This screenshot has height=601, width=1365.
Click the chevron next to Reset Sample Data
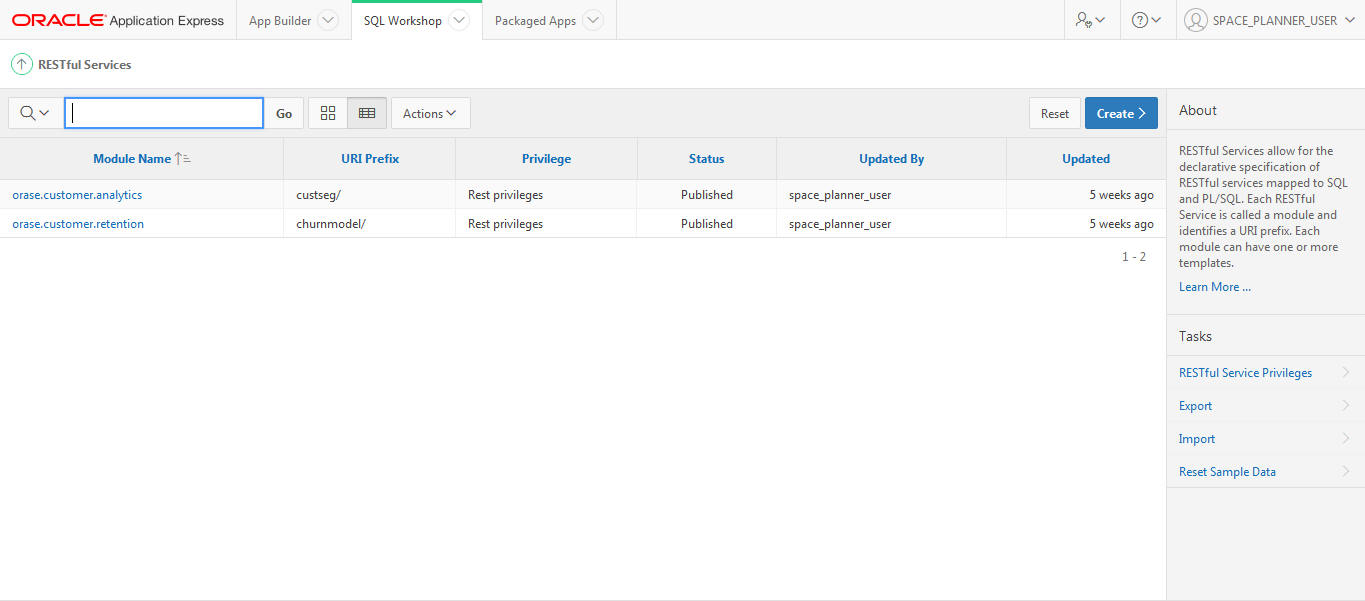tap(1346, 472)
